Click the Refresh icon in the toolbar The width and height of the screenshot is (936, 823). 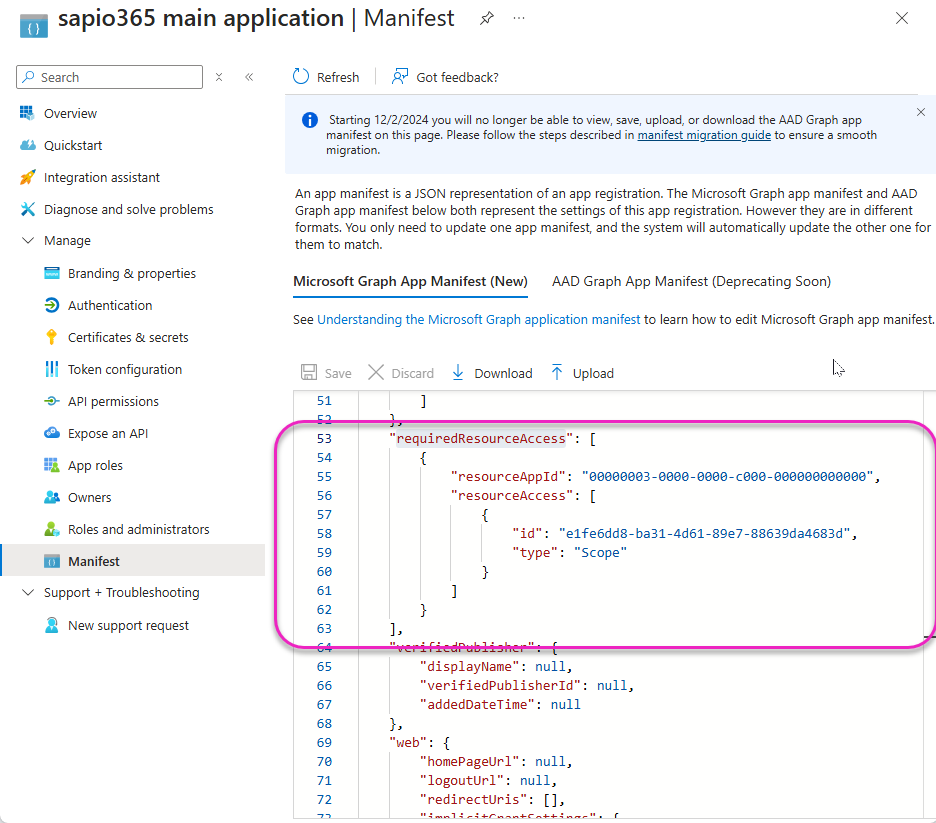pos(301,77)
